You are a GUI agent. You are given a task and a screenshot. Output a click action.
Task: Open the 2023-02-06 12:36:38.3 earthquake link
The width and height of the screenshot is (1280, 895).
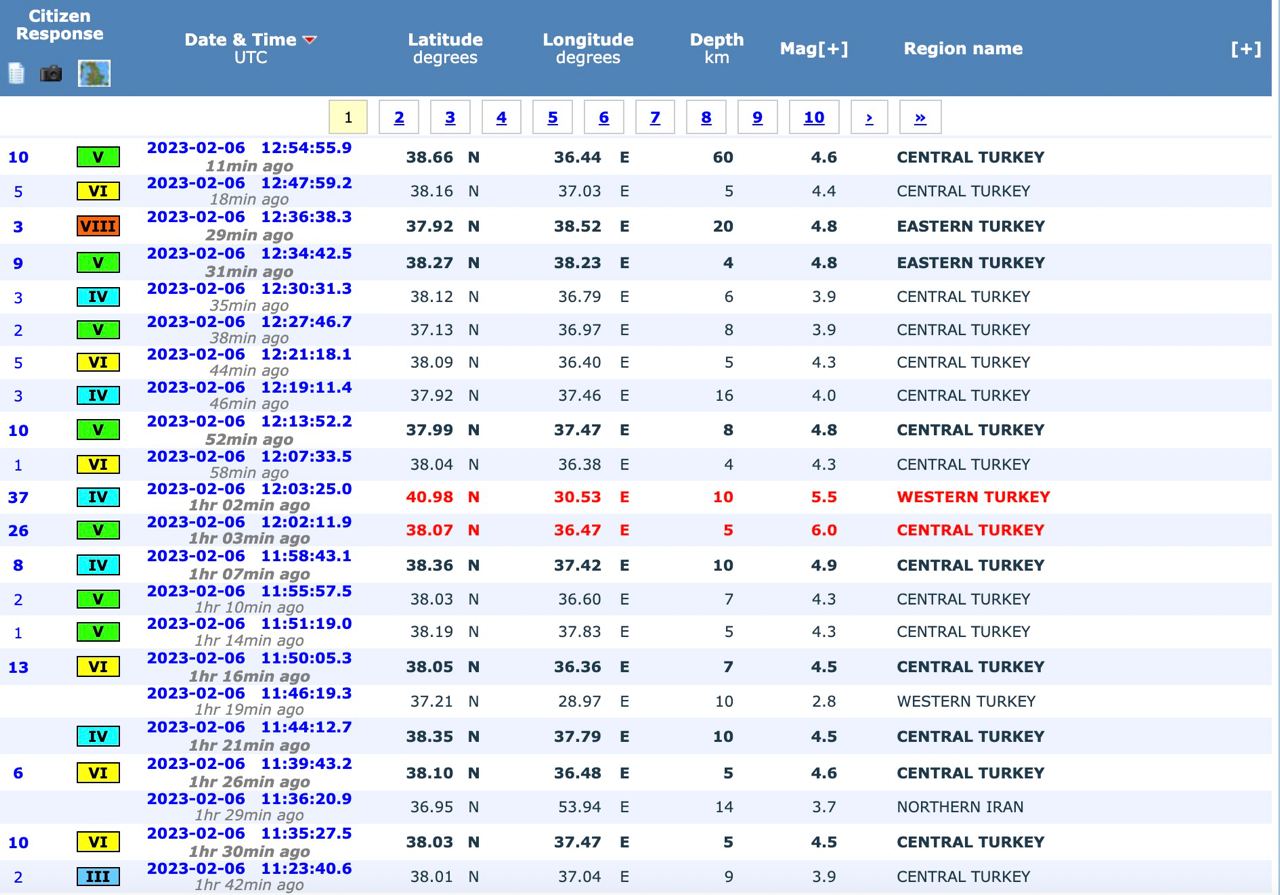coord(249,217)
